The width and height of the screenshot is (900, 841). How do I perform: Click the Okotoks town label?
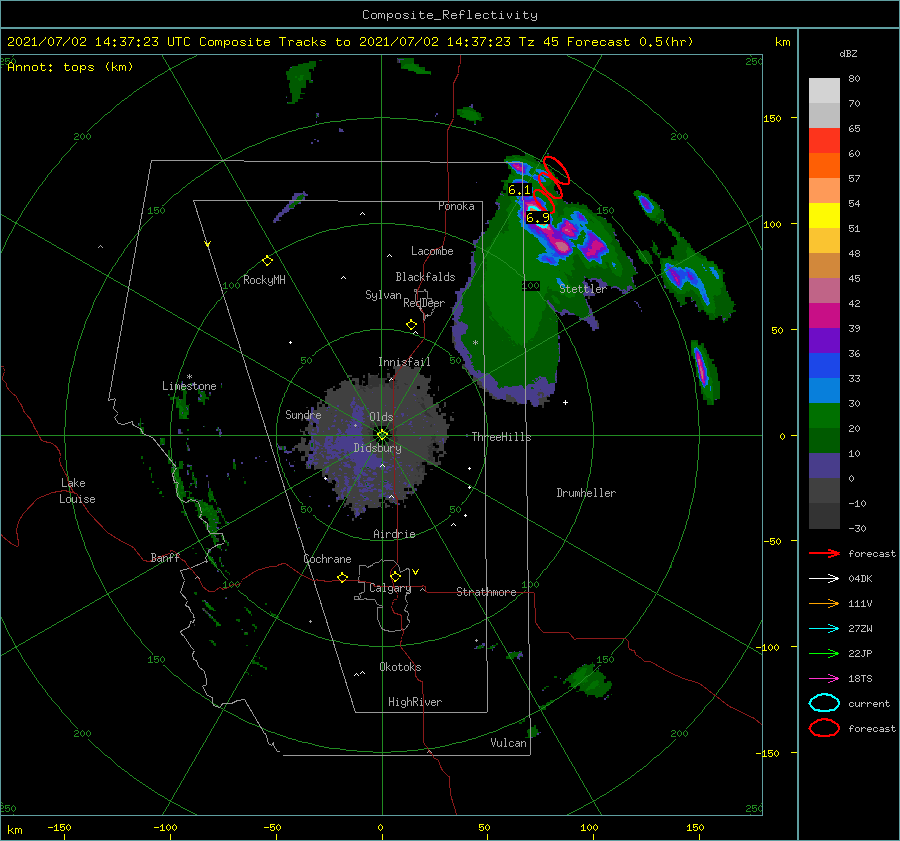(400, 667)
